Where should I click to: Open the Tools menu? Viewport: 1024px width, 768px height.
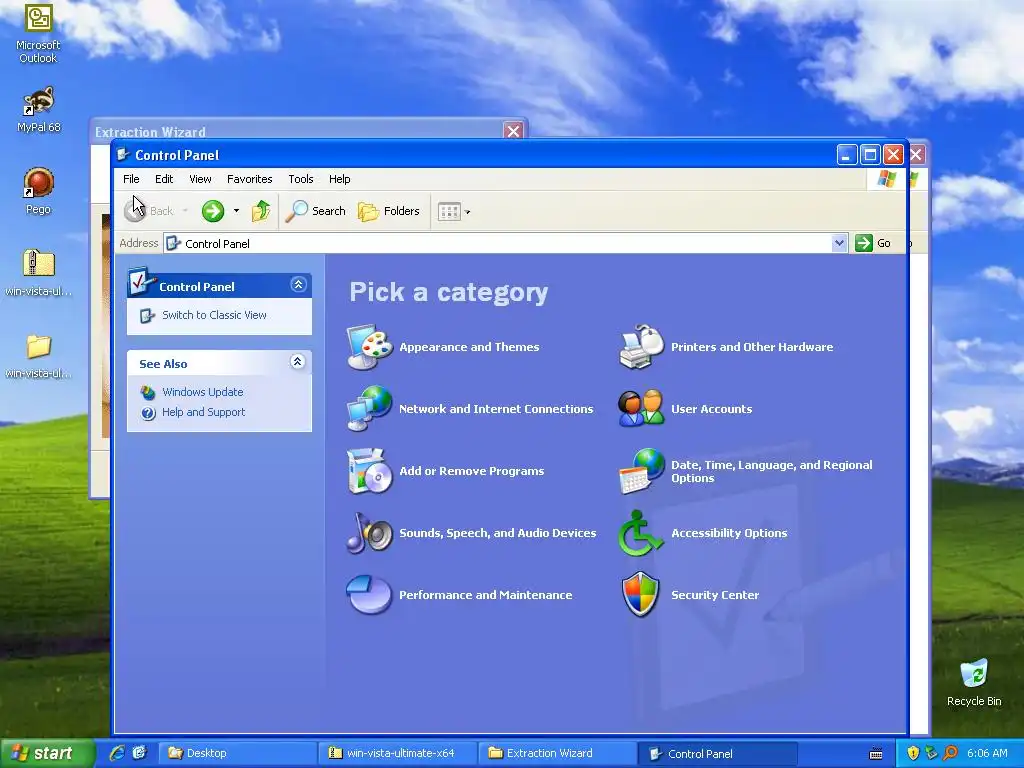(301, 179)
